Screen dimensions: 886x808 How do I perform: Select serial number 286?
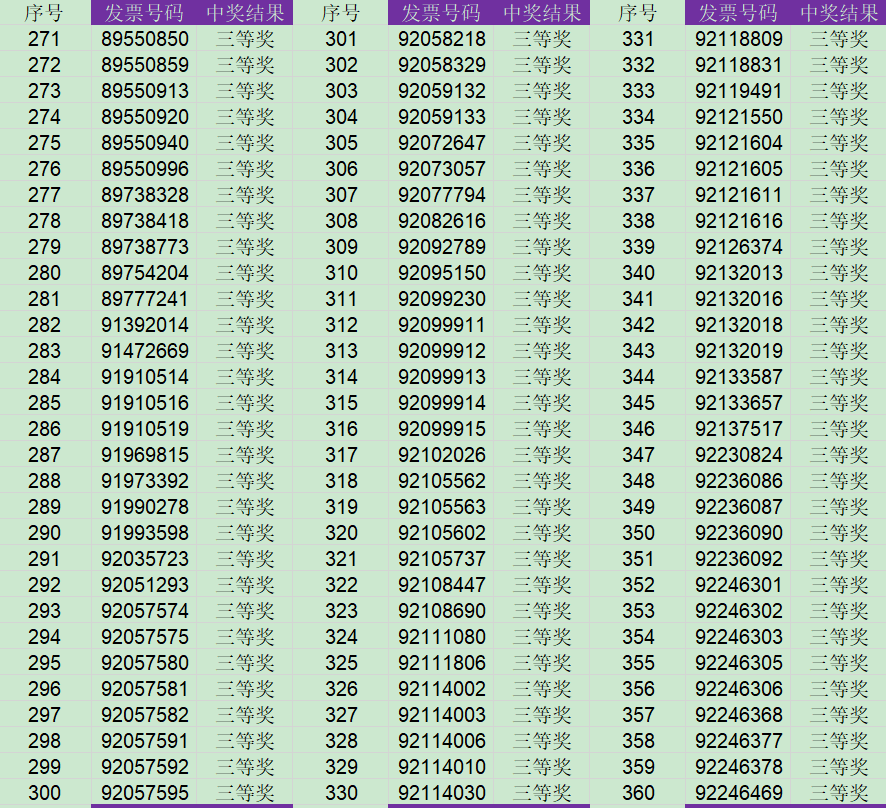[44, 429]
